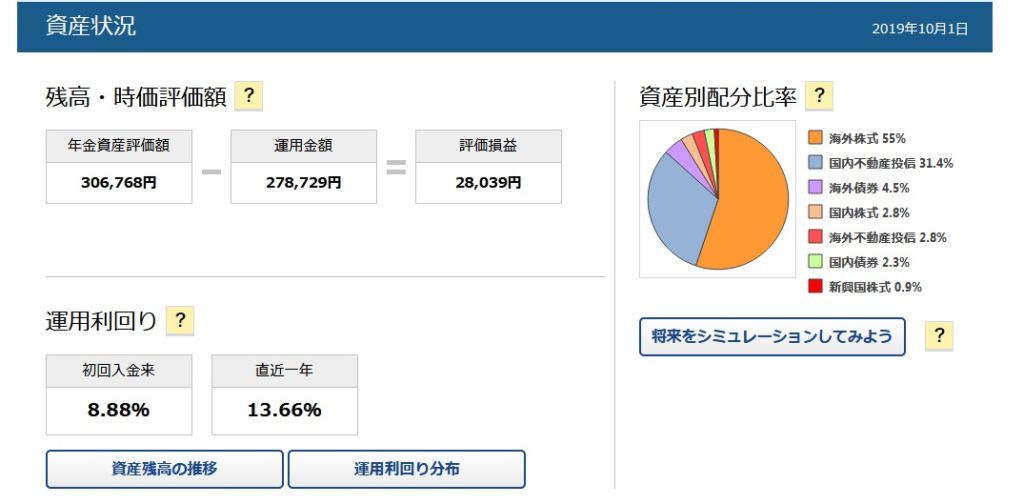Click the 直近一年 return 13.66%
Screen dimensions: 1024x504
284,410
